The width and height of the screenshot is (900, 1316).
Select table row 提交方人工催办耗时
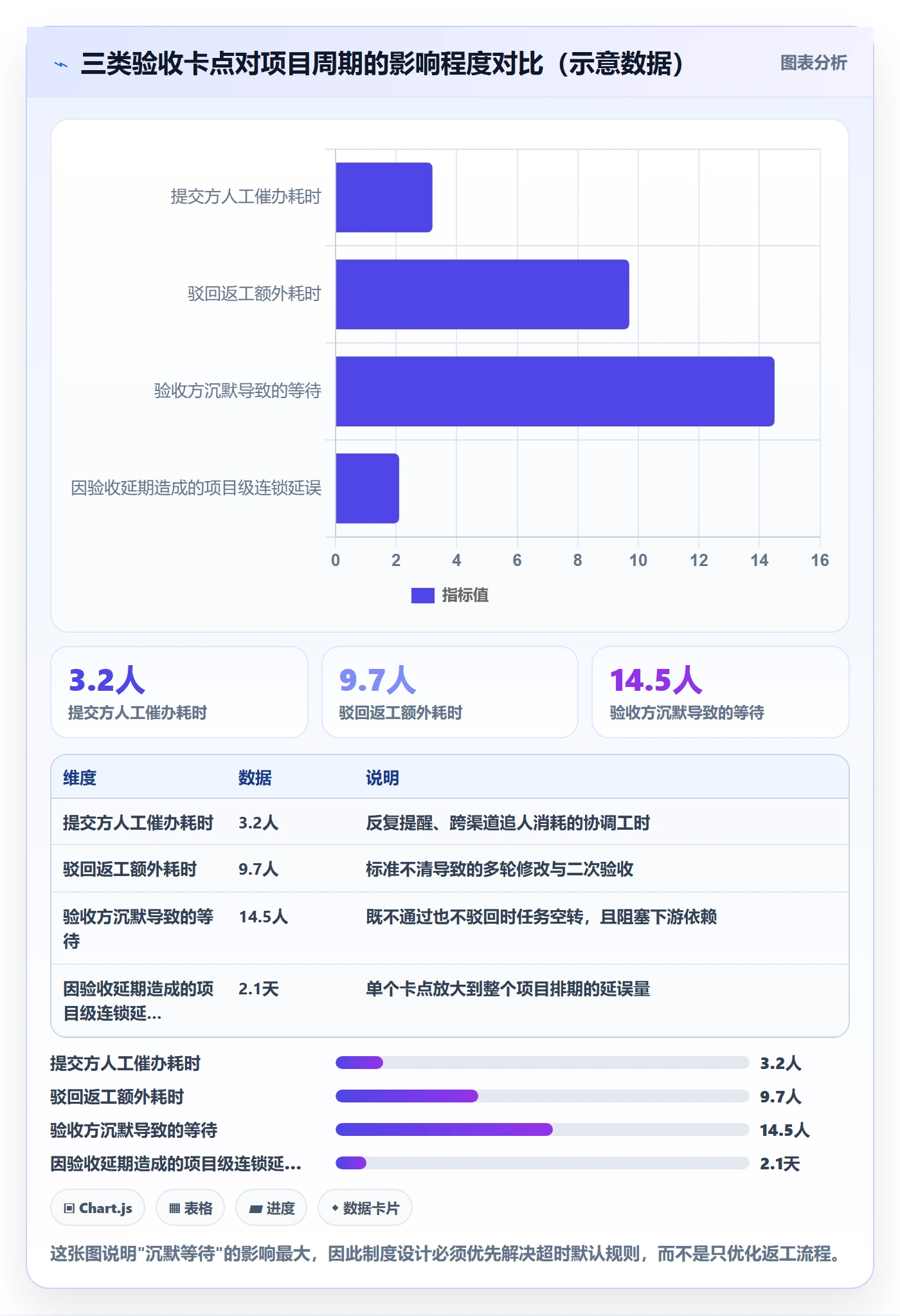pyautogui.click(x=450, y=823)
